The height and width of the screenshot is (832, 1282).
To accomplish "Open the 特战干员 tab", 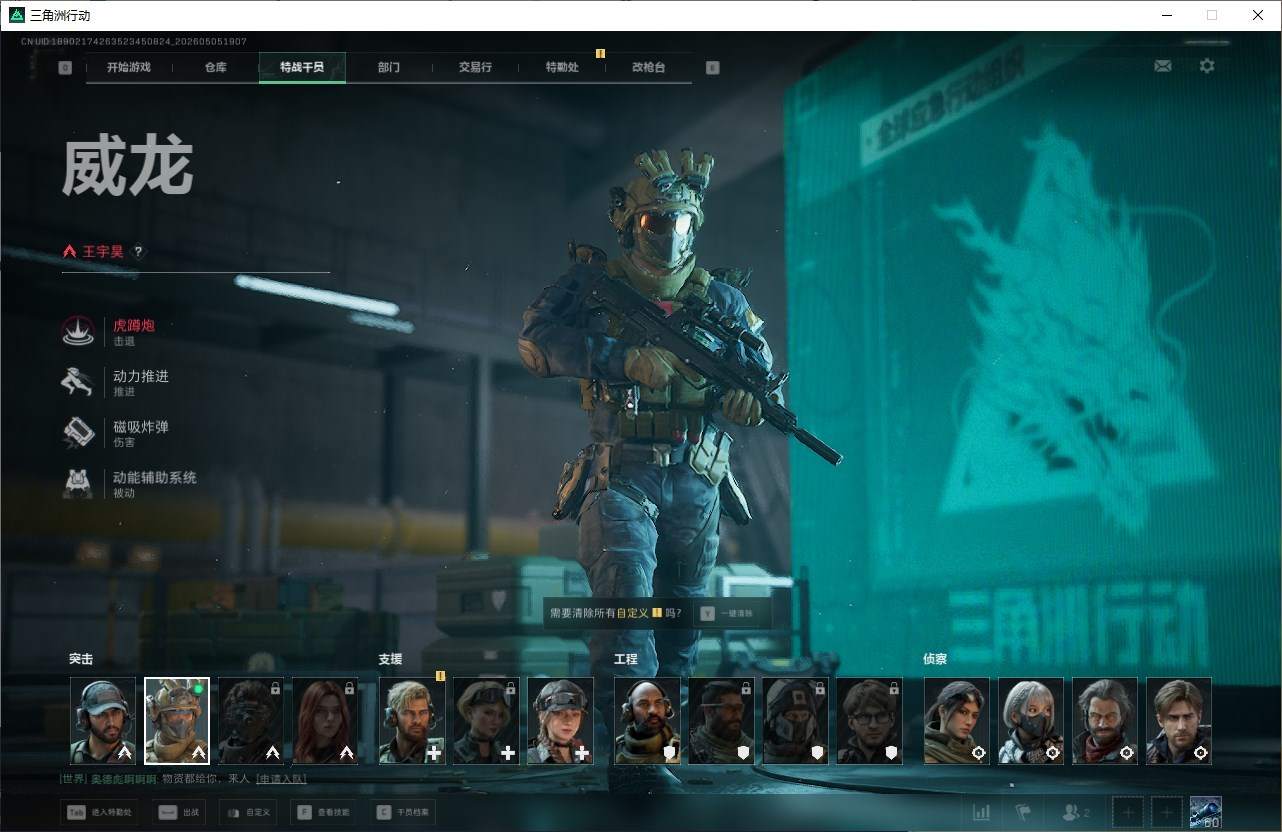I will pyautogui.click(x=302, y=68).
